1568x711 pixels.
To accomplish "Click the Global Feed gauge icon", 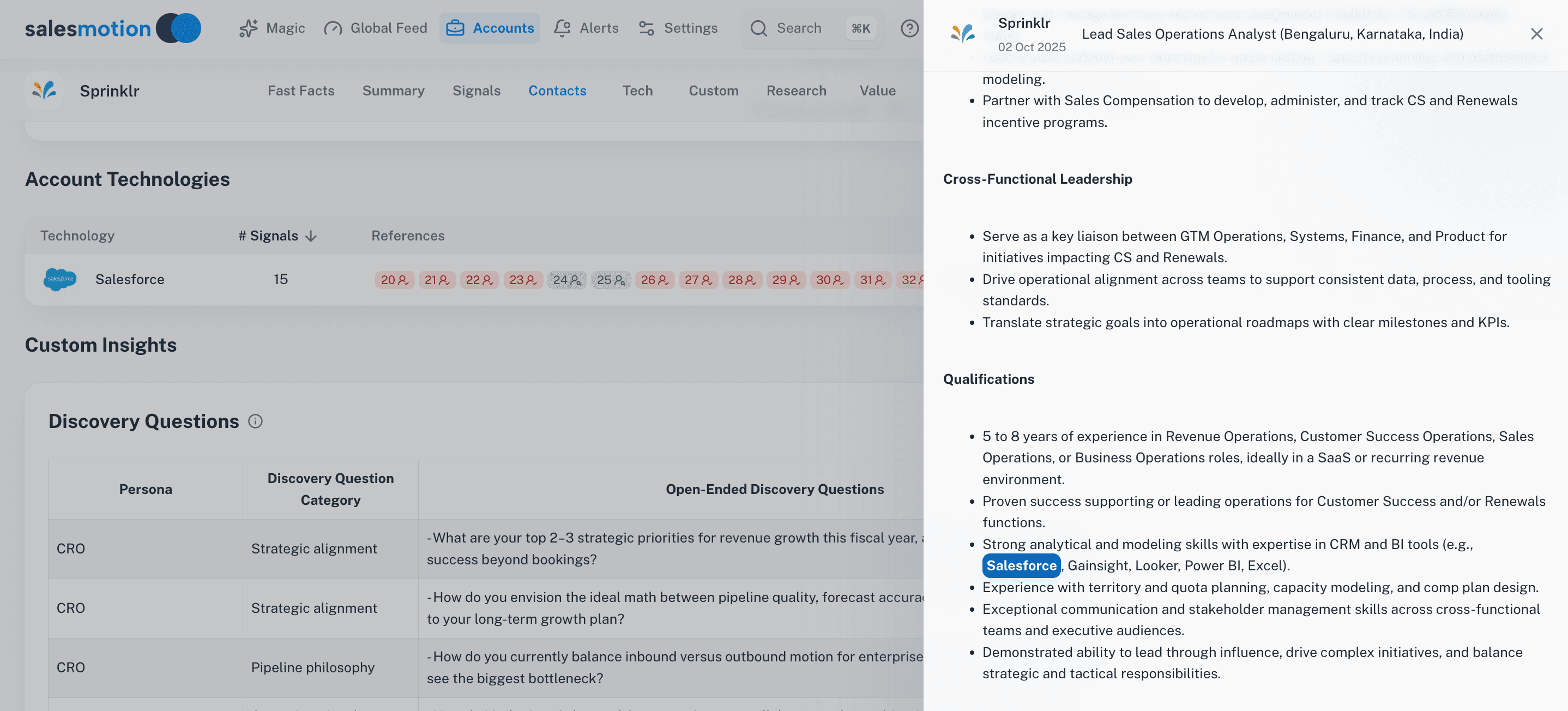I will click(333, 28).
